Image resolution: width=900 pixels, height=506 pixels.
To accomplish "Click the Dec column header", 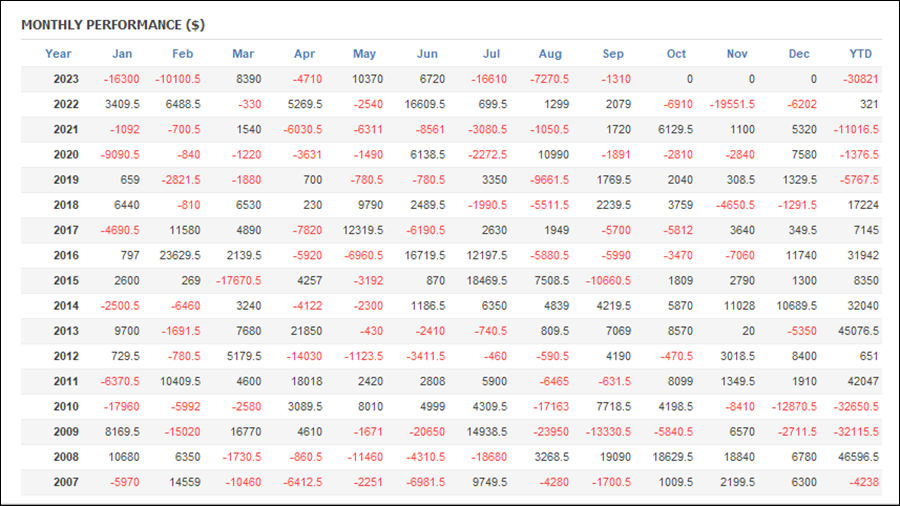I will coord(799,54).
